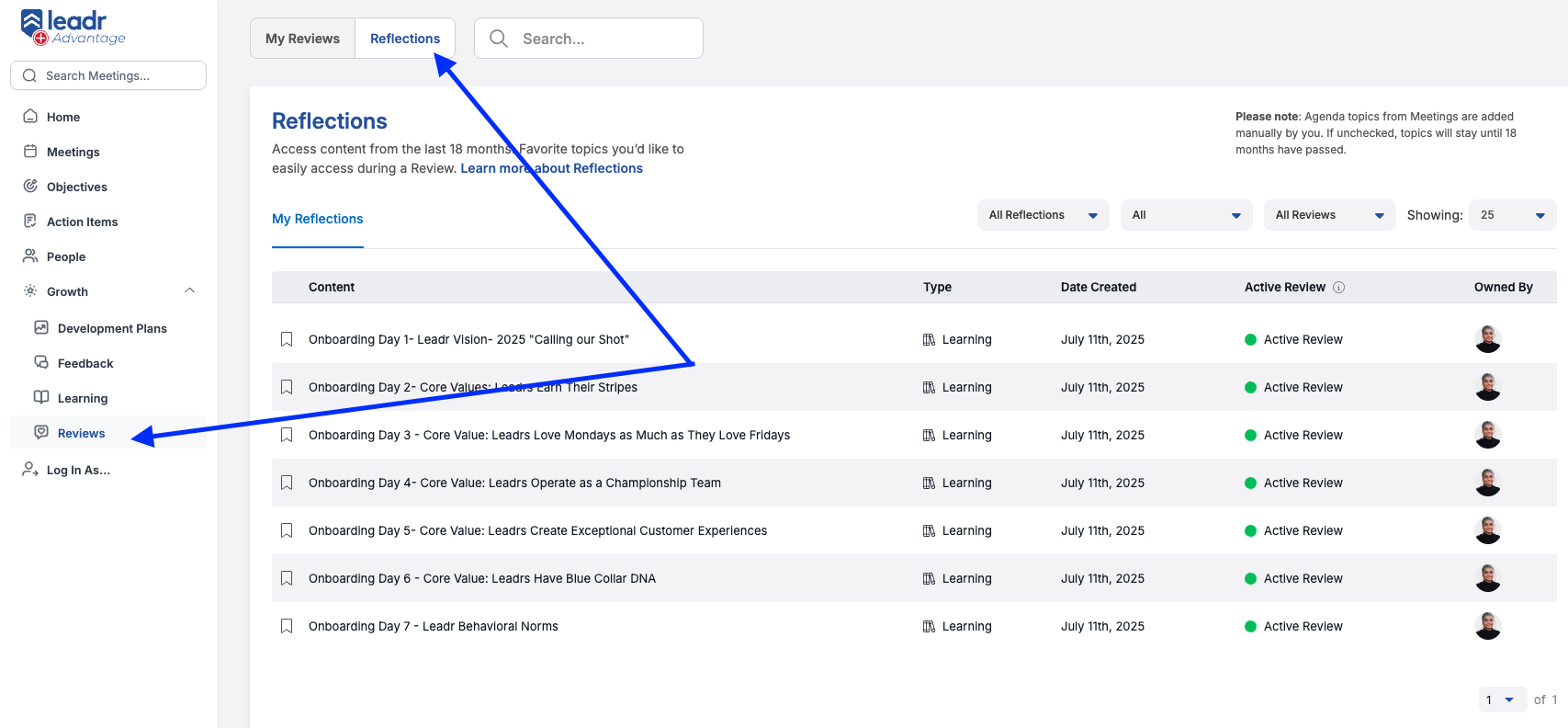Bookmark Onboarding Day 5 topic
Image resolution: width=1568 pixels, height=728 pixels.
(287, 530)
